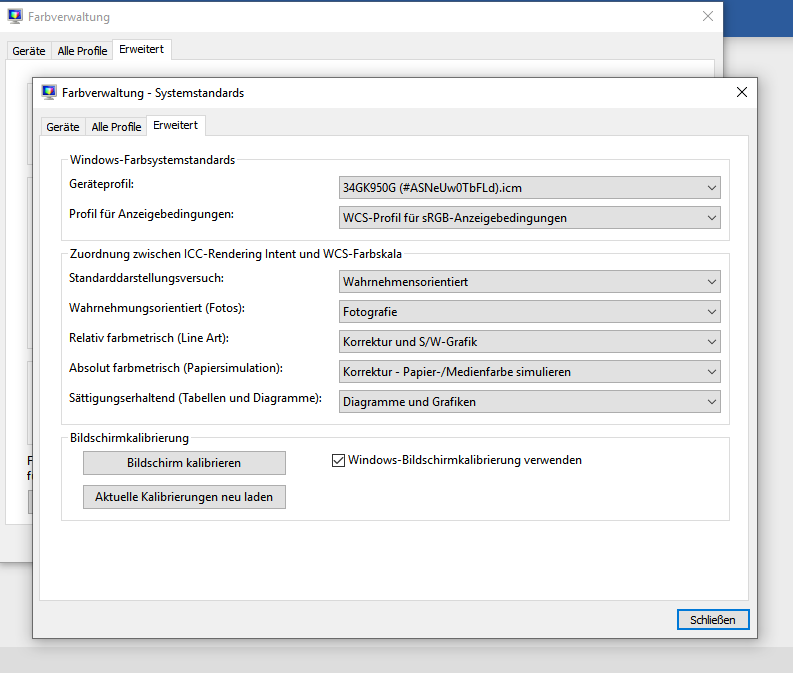Viewport: 793px width, 673px height.
Task: Select Erweitert tab in Systemstandards dialog
Action: [175, 125]
